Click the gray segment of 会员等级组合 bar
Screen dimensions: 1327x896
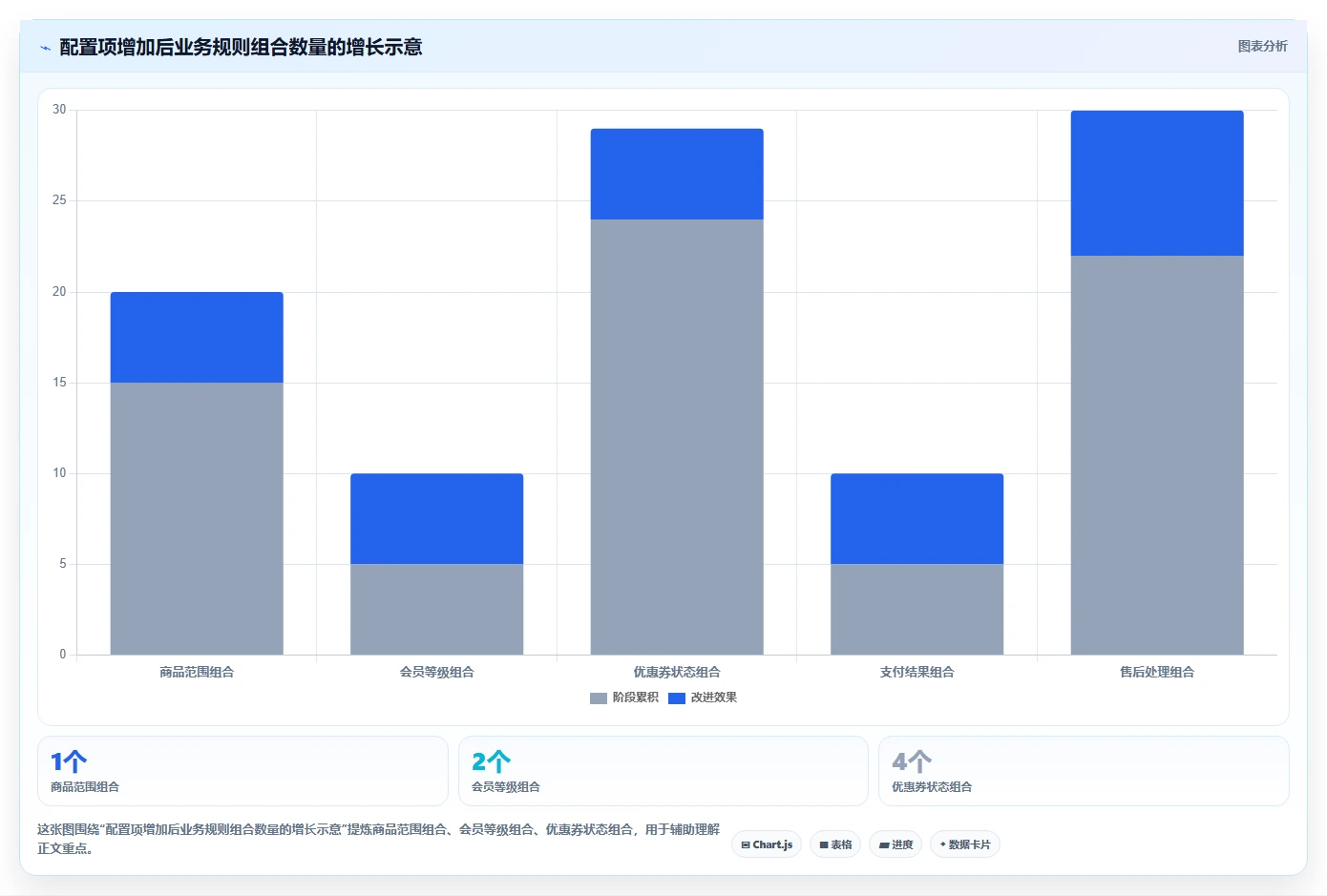[x=437, y=610]
